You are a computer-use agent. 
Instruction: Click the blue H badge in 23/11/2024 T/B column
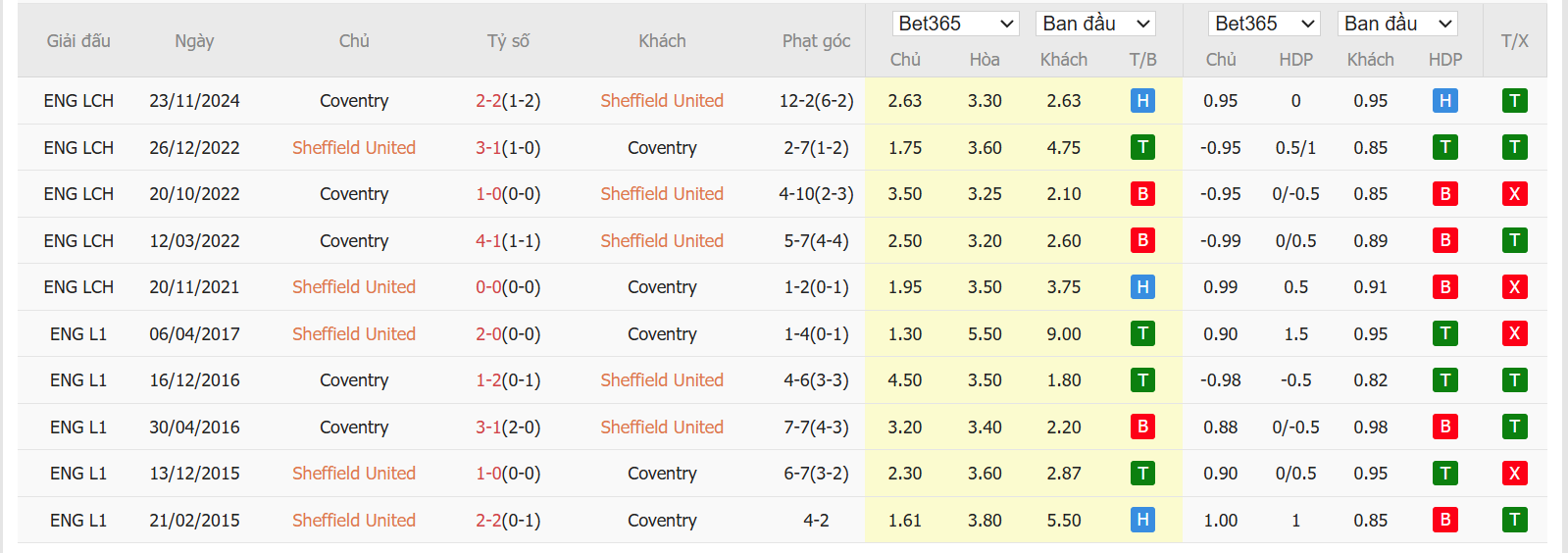tap(1142, 101)
